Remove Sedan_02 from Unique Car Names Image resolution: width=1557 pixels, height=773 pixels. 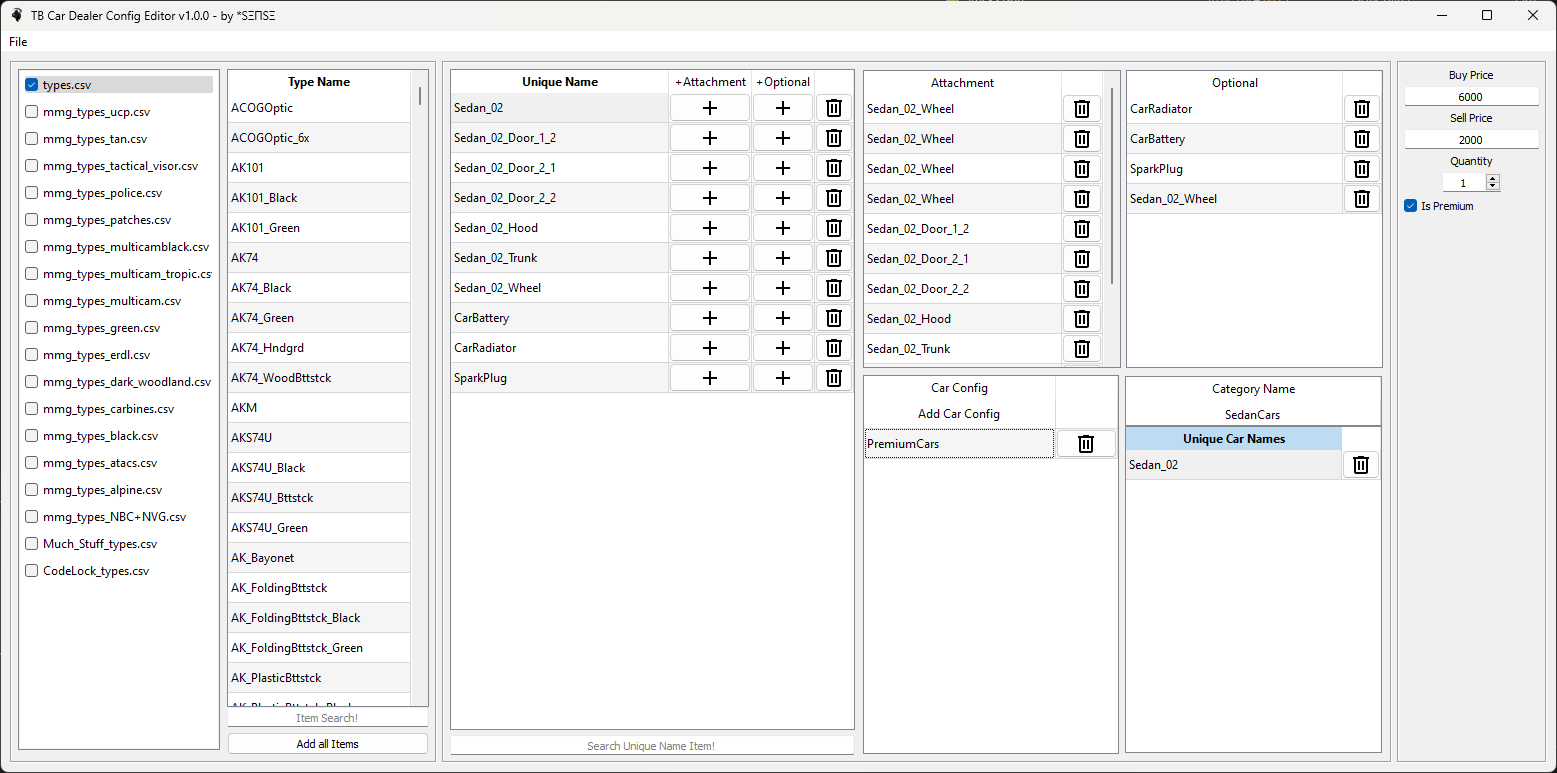coord(1360,465)
